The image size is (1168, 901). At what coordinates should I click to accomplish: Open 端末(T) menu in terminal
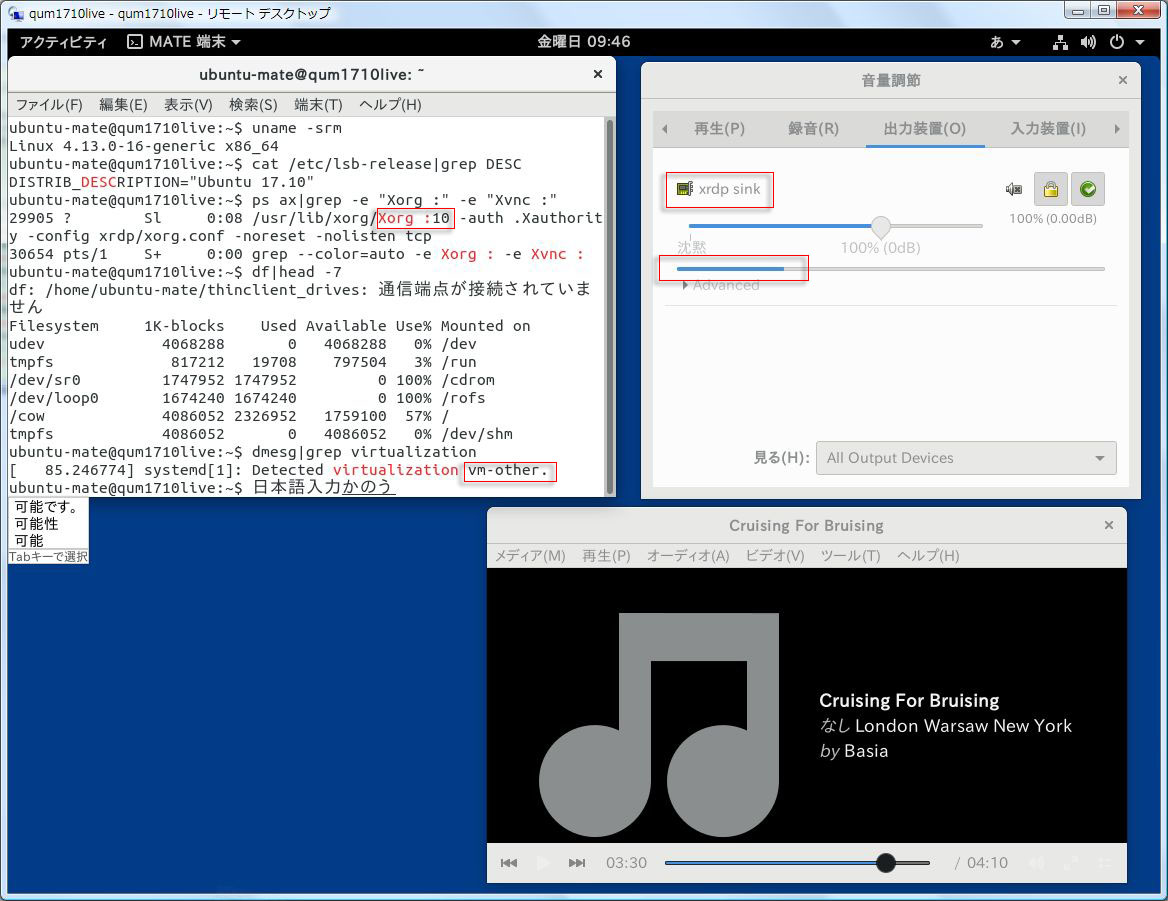pyautogui.click(x=318, y=104)
